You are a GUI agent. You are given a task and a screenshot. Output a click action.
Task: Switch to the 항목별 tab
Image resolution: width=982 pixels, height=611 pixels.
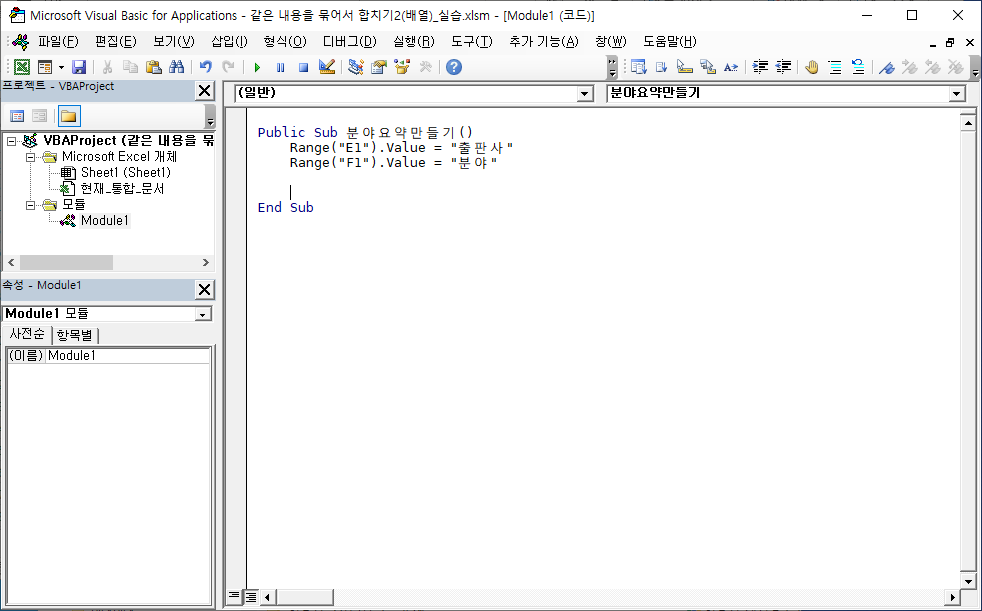pos(75,335)
